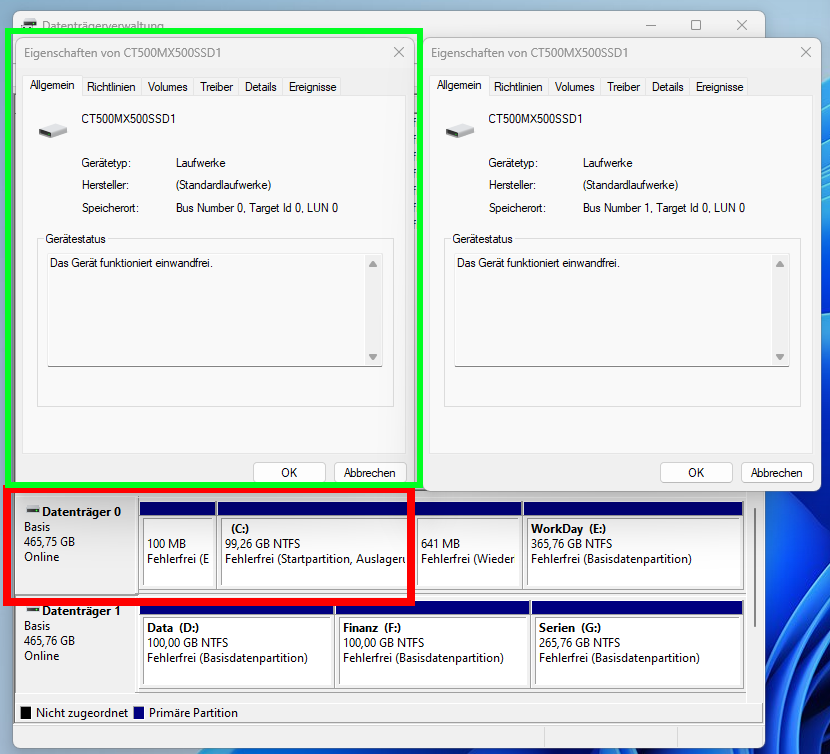This screenshot has width=830, height=754.
Task: Click the '465,76 GB' size under Datenträger 1
Action: (49, 641)
